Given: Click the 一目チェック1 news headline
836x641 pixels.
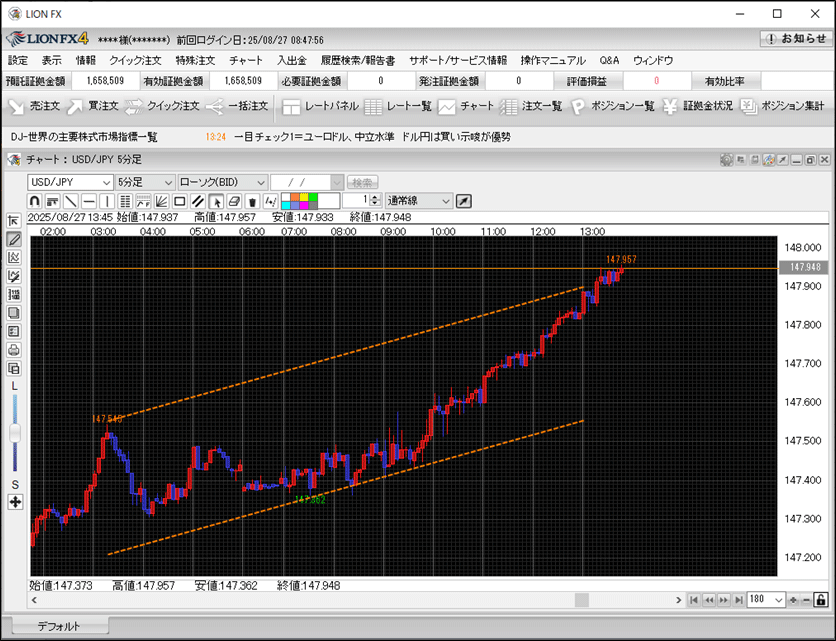Looking at the screenshot, I should pyautogui.click(x=372, y=137).
